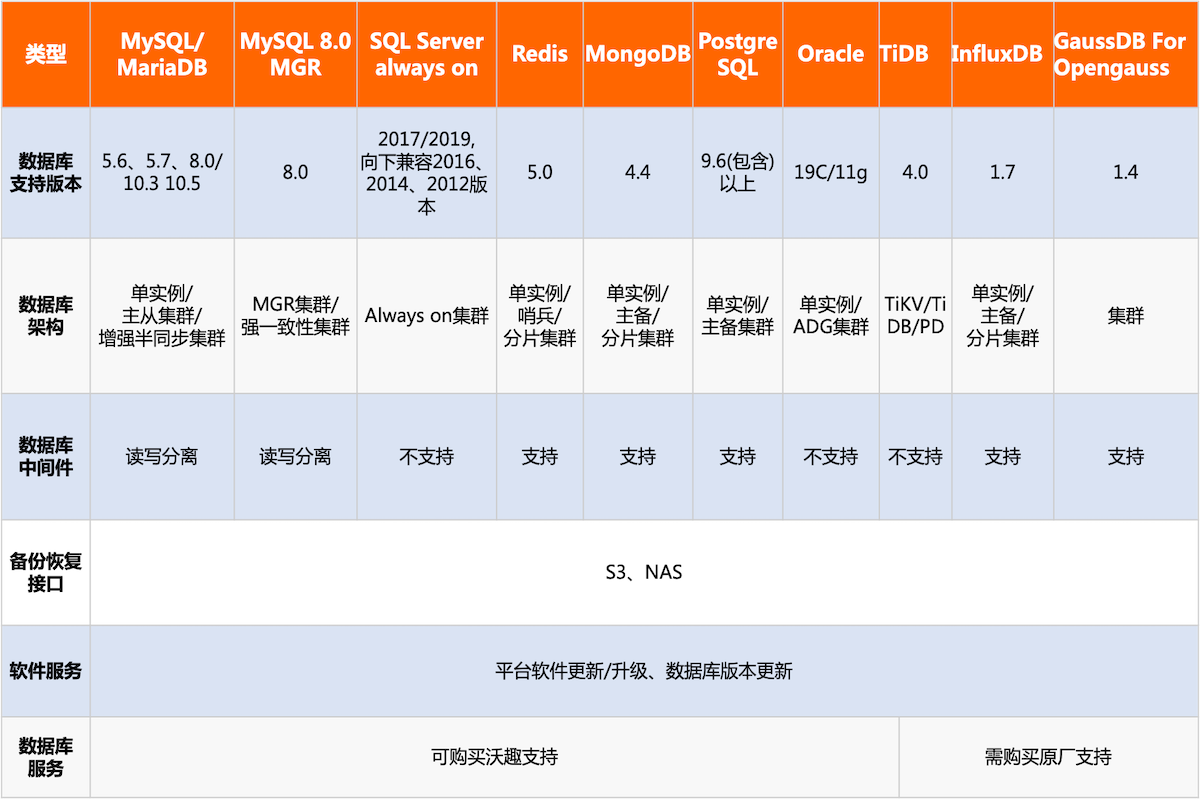The image size is (1200, 800).
Task: Select the 软件服务 row label
Action: (45, 671)
